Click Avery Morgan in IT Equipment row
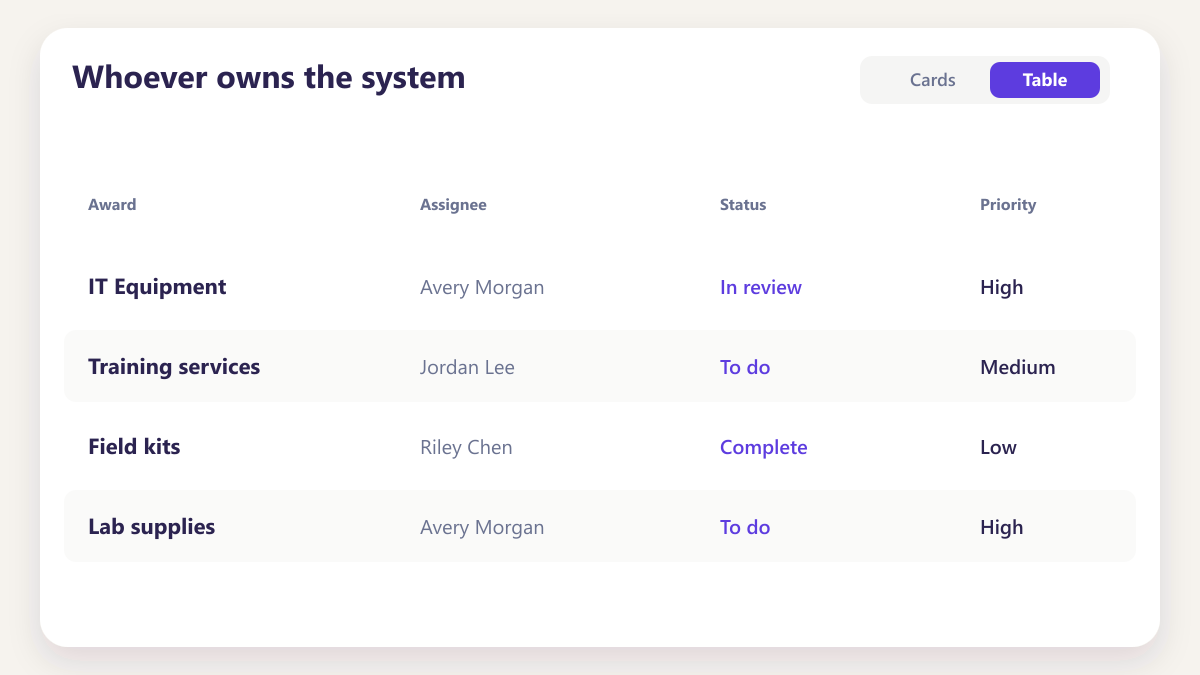This screenshot has width=1200, height=675. 482,288
